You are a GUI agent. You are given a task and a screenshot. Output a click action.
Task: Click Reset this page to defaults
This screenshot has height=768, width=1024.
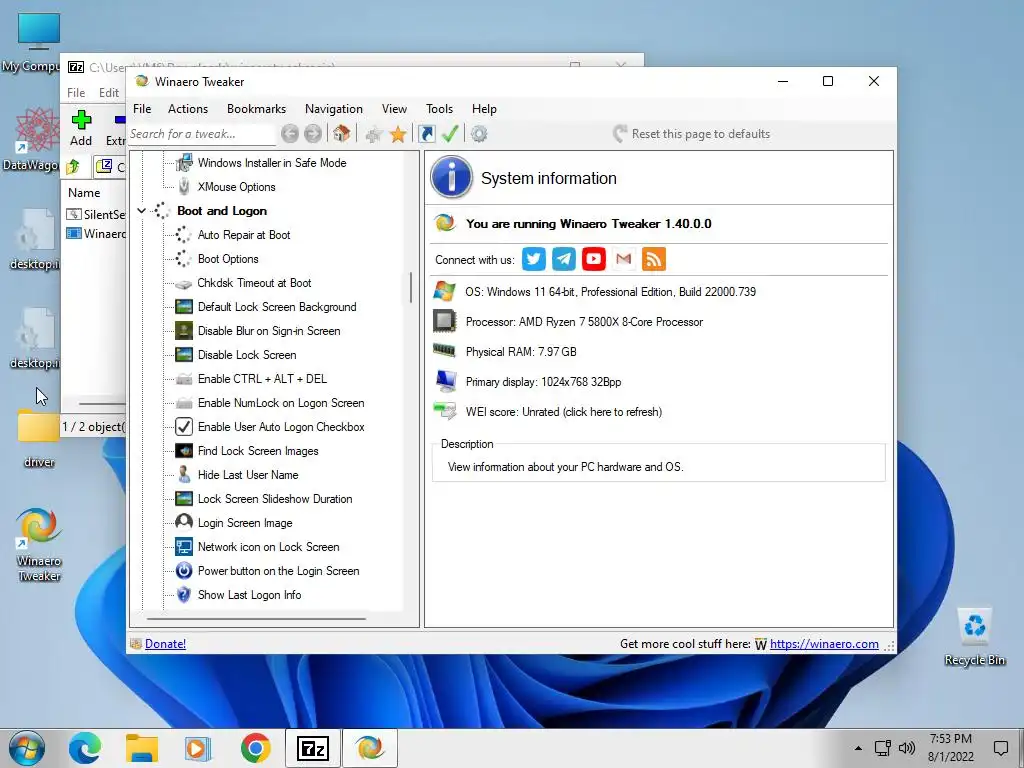[692, 134]
